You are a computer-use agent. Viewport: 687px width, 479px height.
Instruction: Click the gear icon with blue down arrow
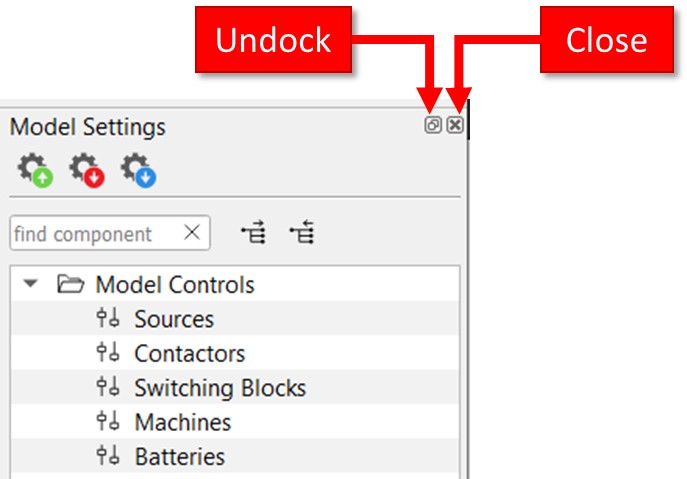coord(139,170)
